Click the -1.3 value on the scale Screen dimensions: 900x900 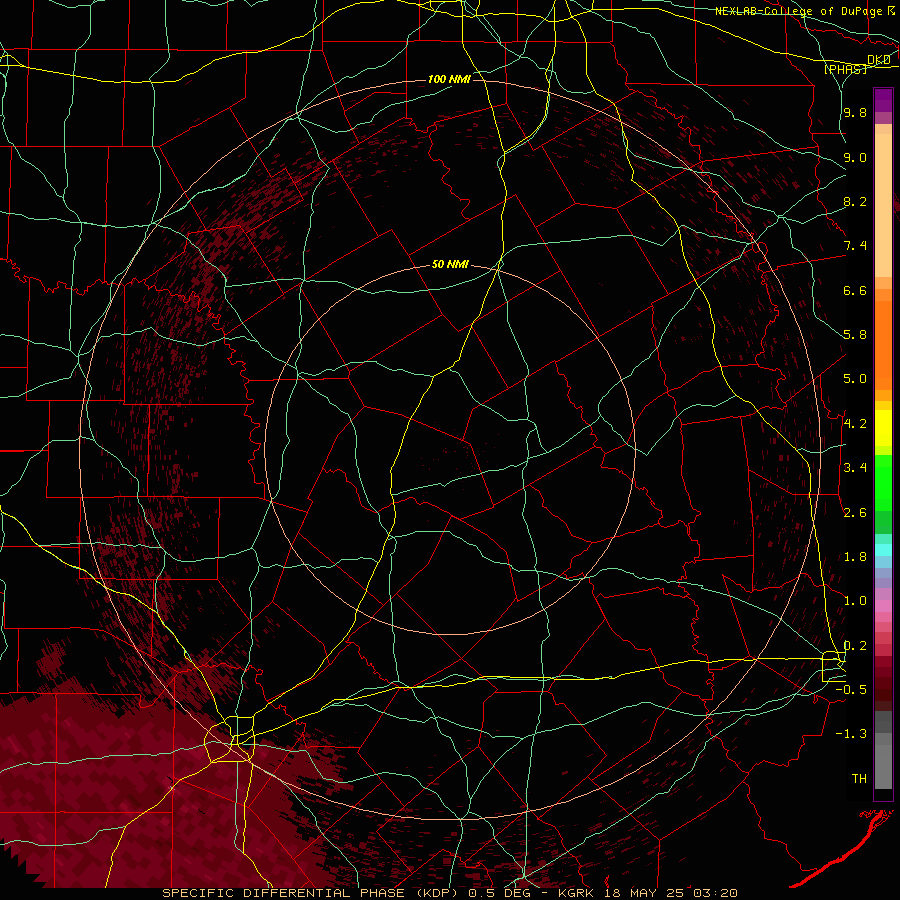tap(851, 734)
